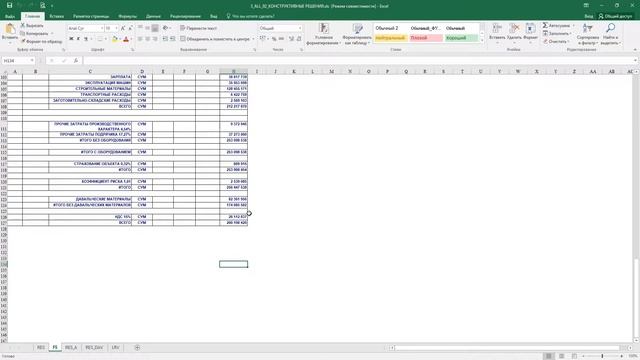The image size is (640, 360).
Task: Click the 'Что вы хотите сделать?' search box
Action: coord(250,16)
